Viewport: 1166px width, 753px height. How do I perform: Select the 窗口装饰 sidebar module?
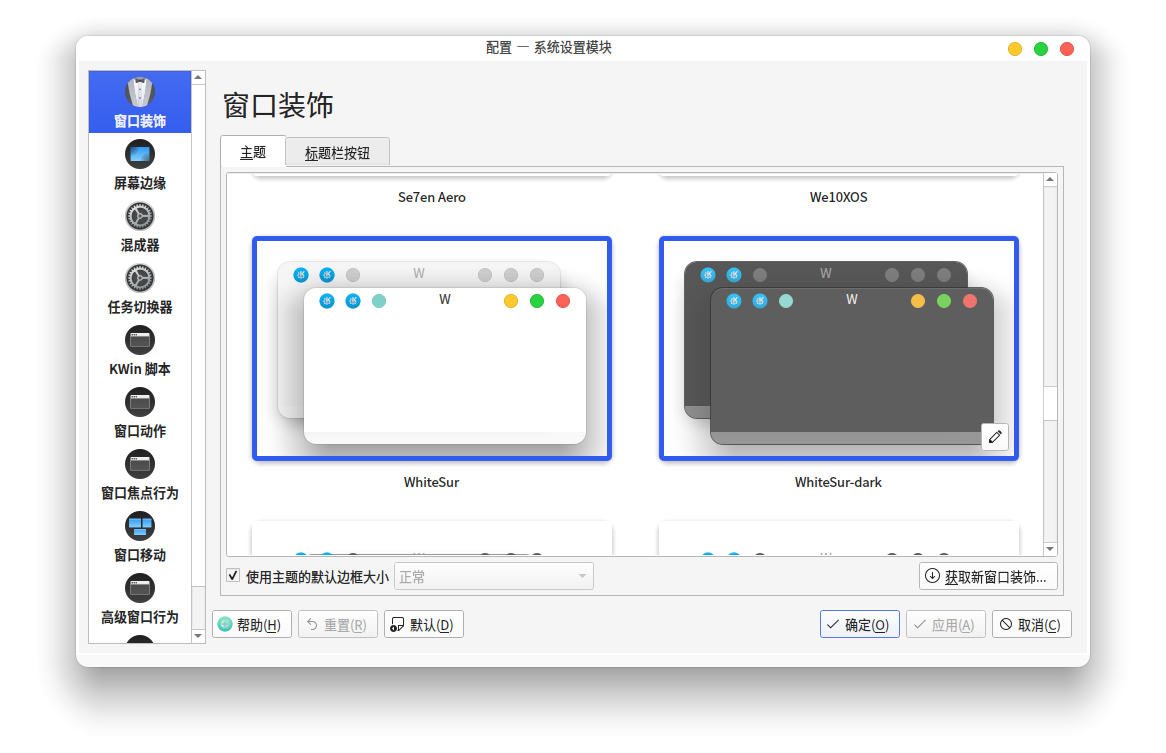[140, 103]
